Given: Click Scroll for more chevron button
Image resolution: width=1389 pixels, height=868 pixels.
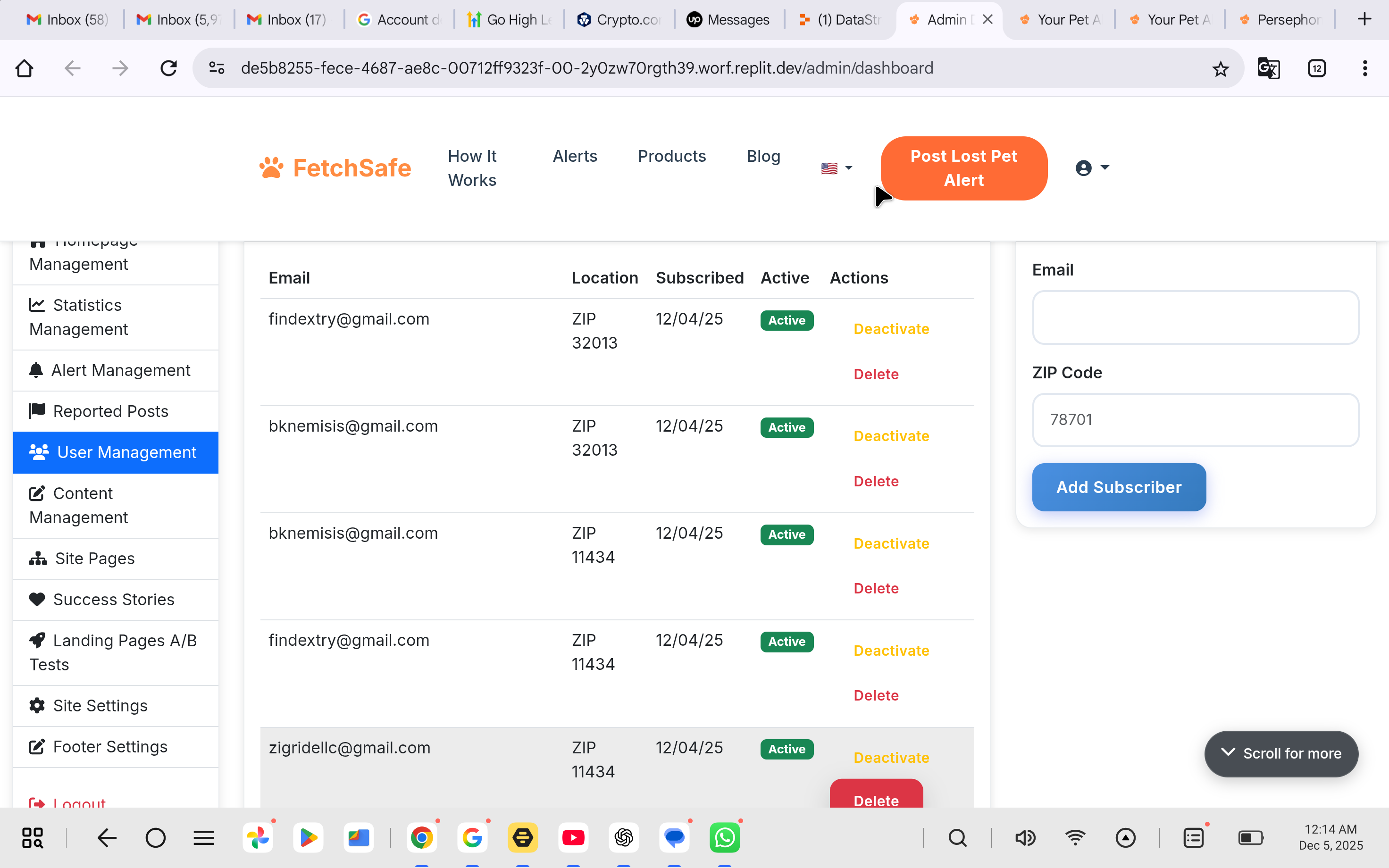Looking at the screenshot, I should click(x=1280, y=753).
